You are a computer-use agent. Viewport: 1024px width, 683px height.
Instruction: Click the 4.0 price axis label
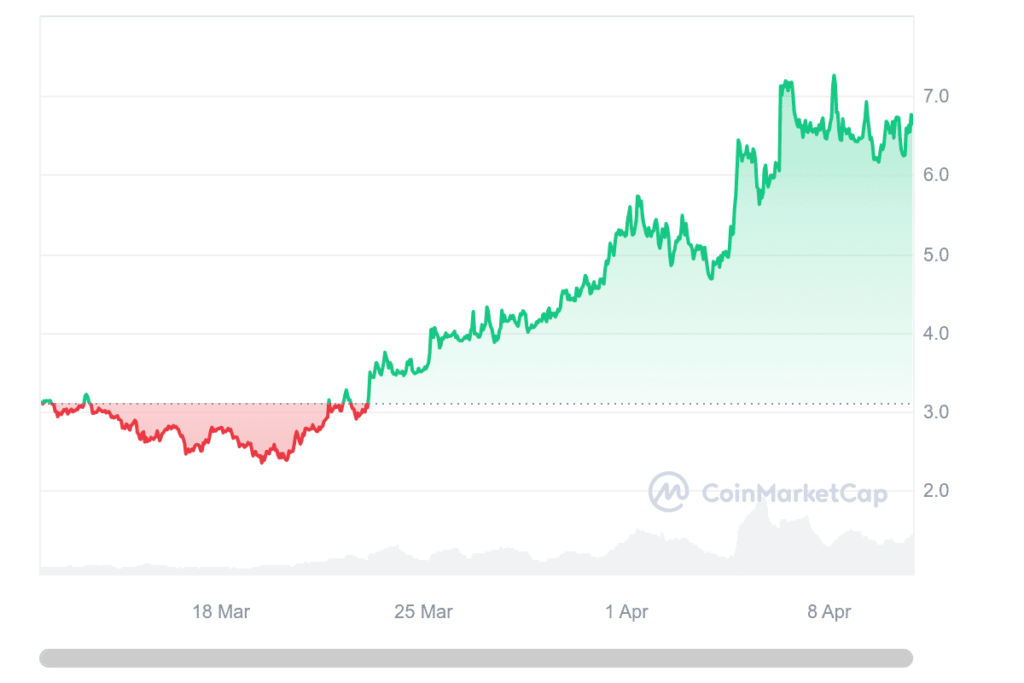pos(937,333)
